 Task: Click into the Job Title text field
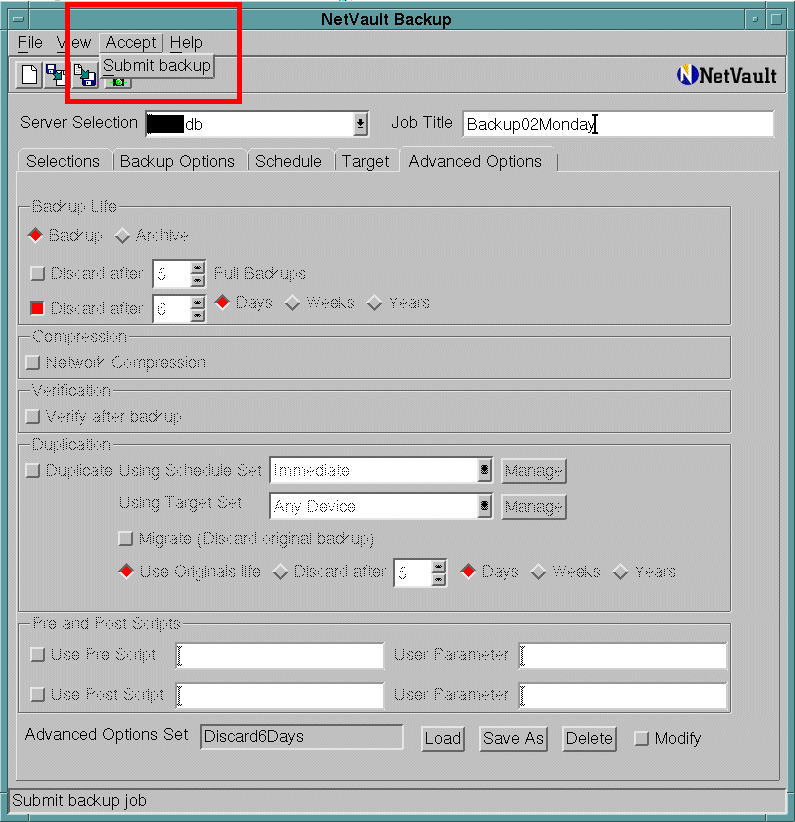pos(617,124)
